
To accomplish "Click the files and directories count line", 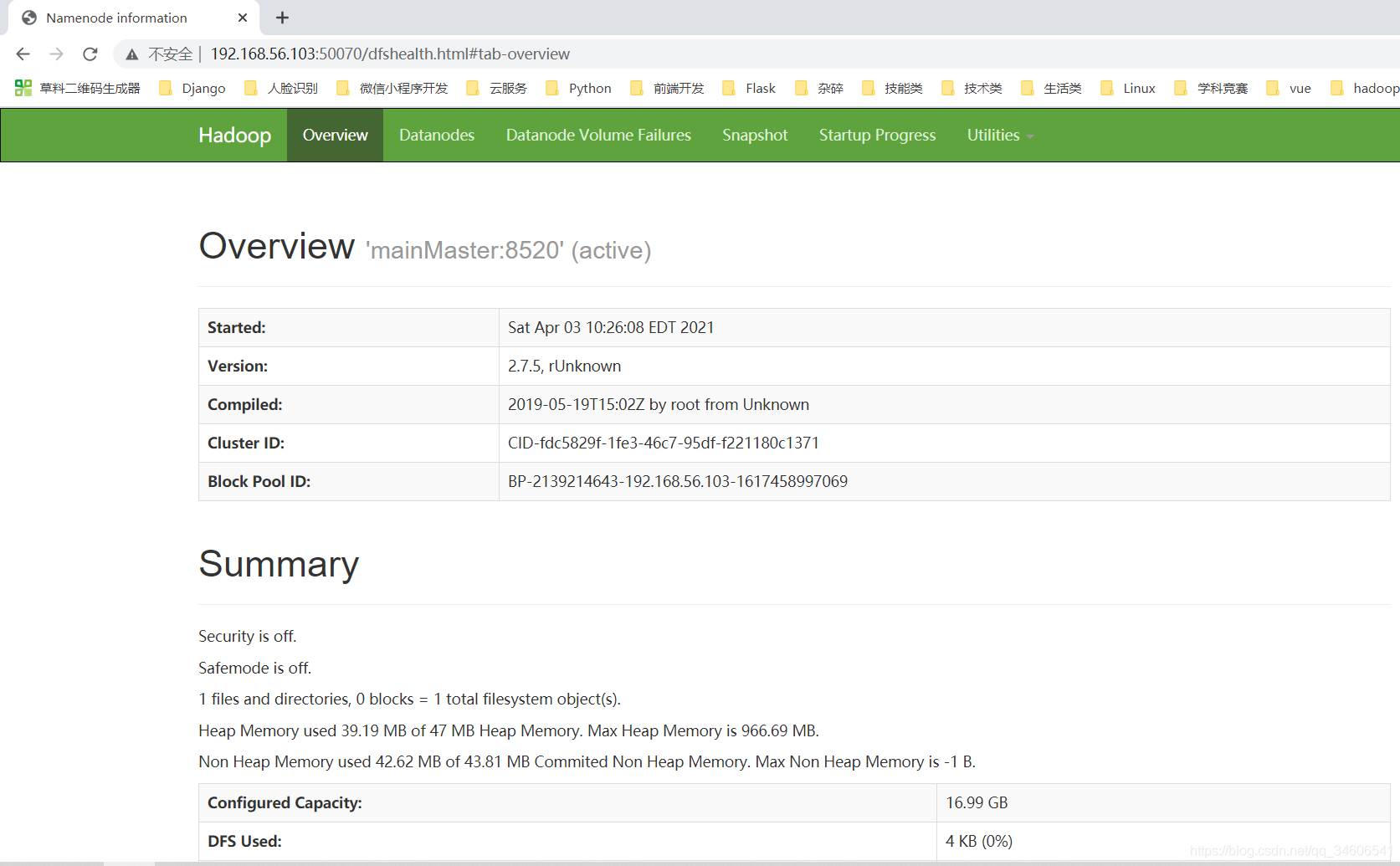I will click(409, 699).
